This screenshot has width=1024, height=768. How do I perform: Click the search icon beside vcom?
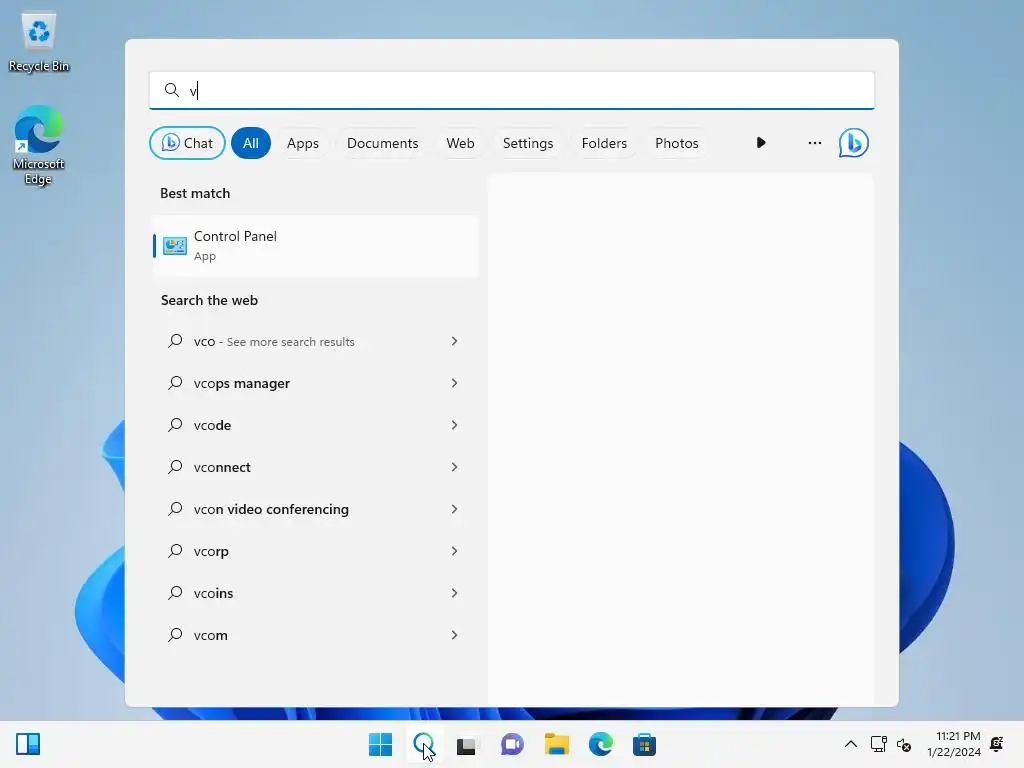tap(175, 635)
